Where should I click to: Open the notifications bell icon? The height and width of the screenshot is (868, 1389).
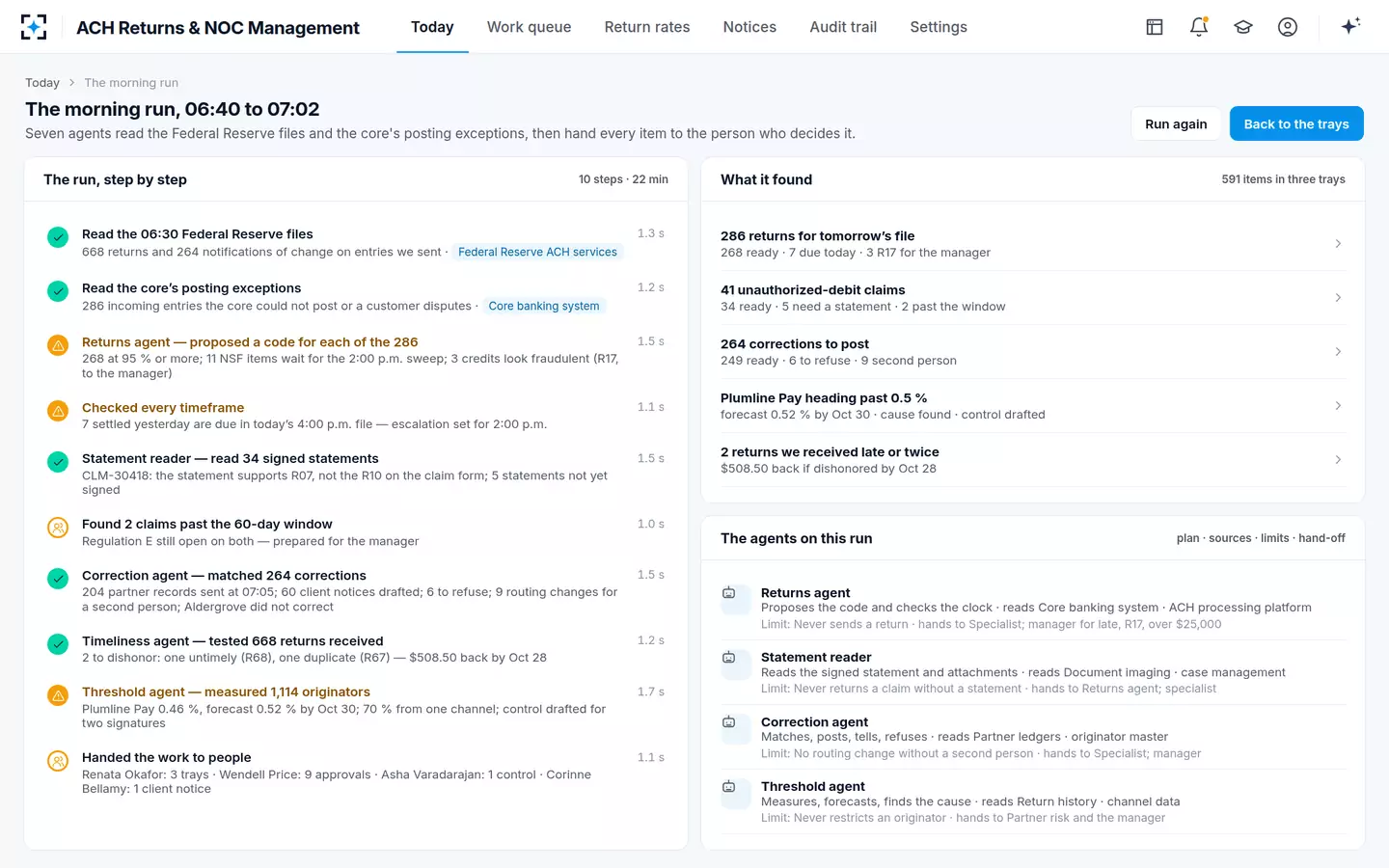(1199, 27)
